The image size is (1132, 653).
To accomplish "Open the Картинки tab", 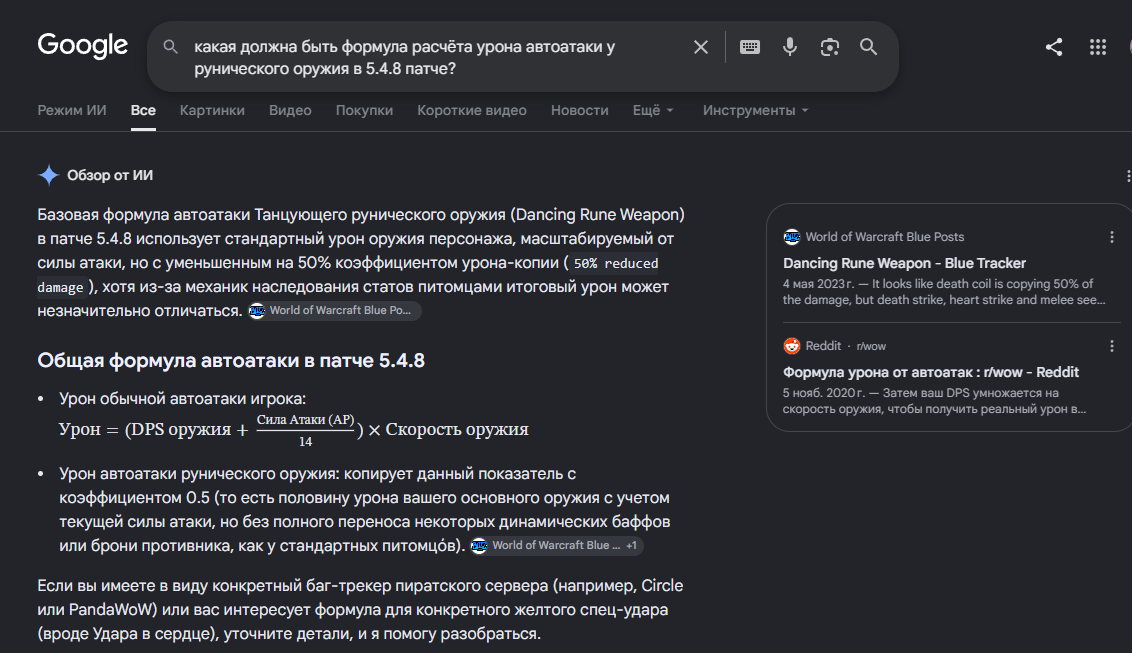I will (212, 110).
